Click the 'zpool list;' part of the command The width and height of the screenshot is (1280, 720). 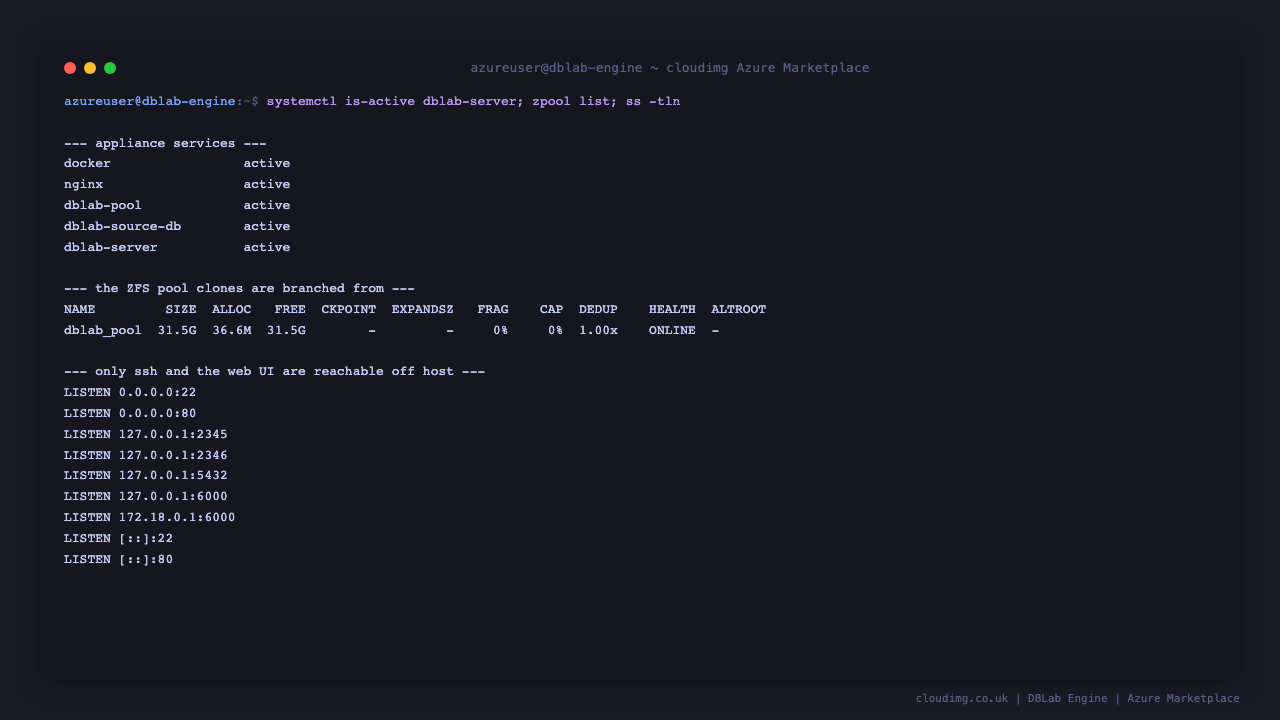click(x=575, y=102)
